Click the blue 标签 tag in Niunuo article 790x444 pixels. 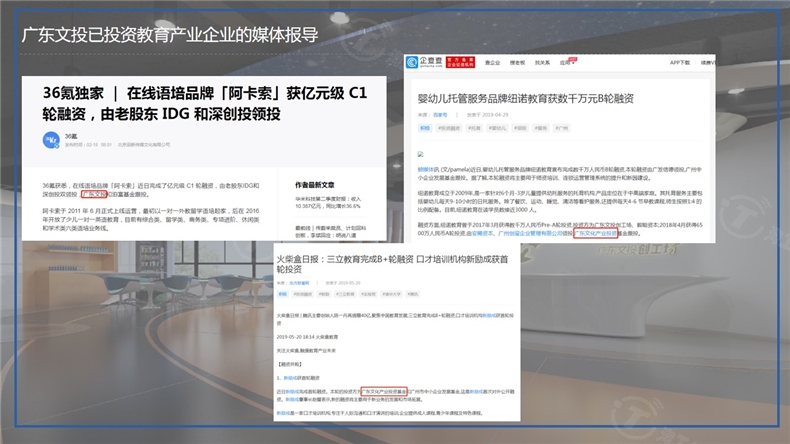point(424,129)
